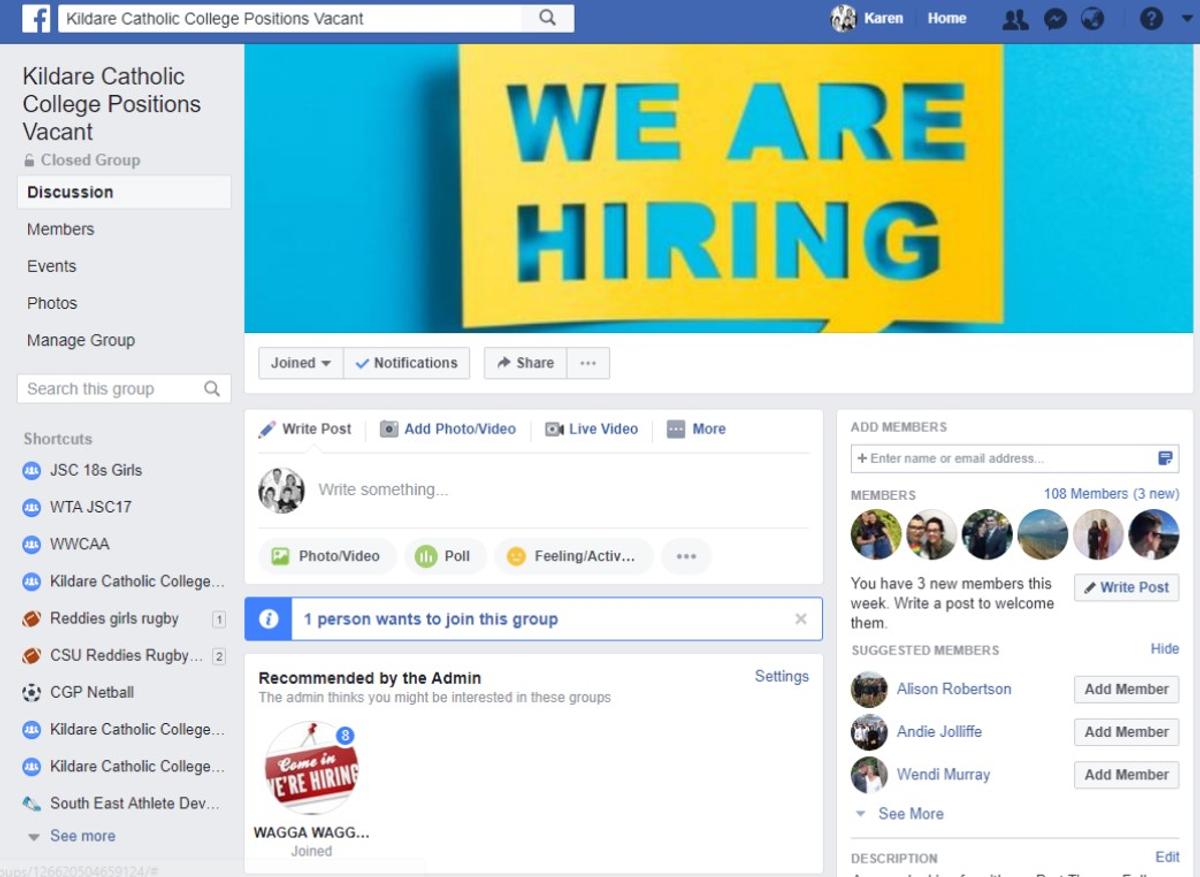Open the Notifications globe icon
Screen dimensions: 1200x877
(1092, 19)
